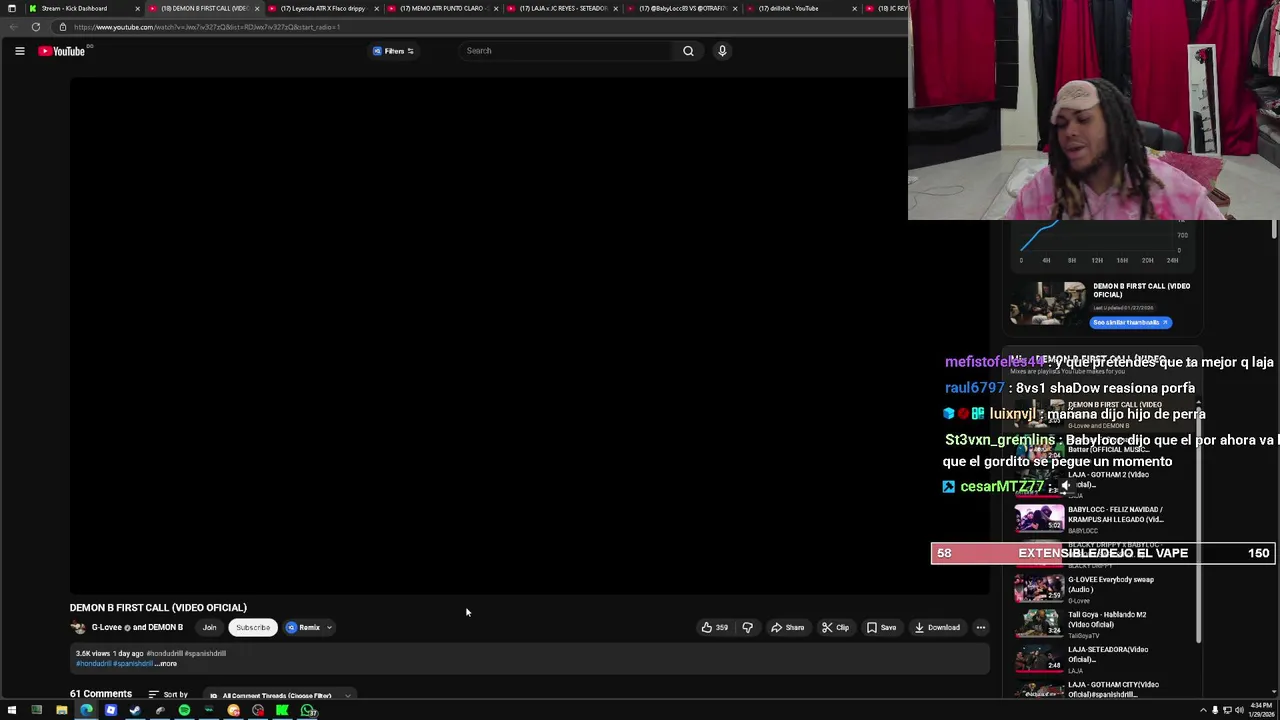
Task: Play LAJA - GOTHAM CITY video
Action: [1039, 691]
